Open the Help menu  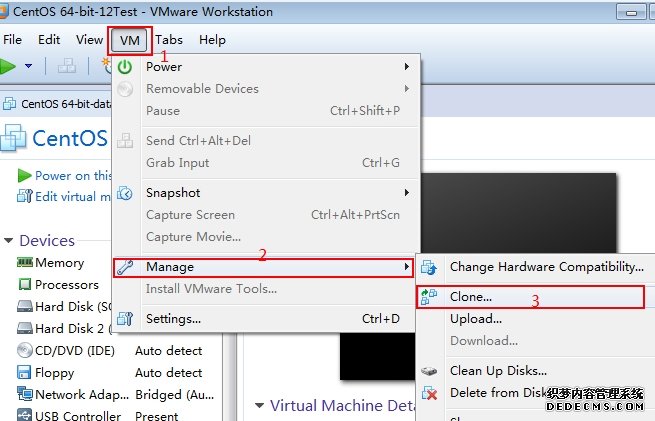[x=212, y=40]
